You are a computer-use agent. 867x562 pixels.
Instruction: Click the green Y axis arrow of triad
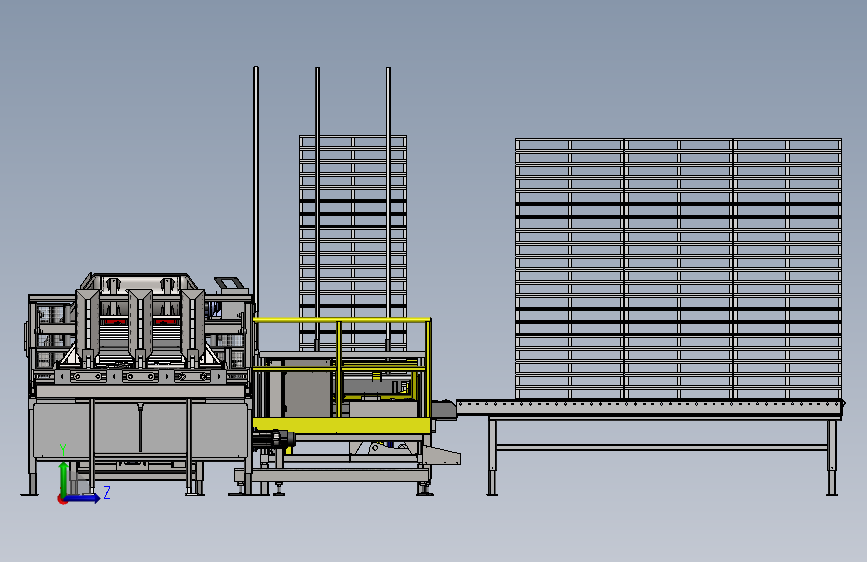pos(64,478)
